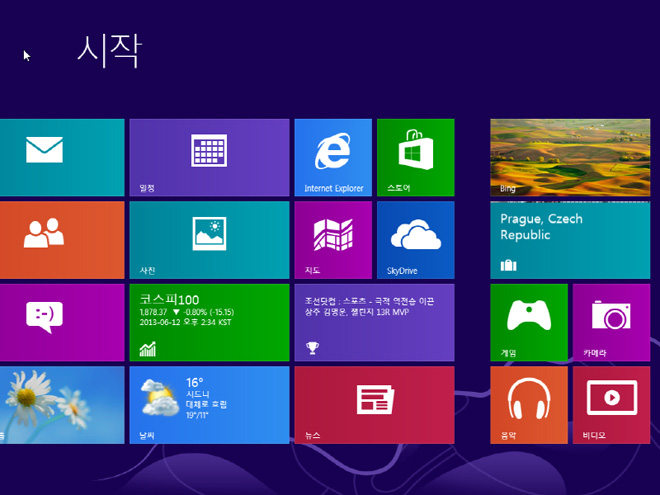Open the Games tile labeled 게임
Image resolution: width=660 pixels, height=495 pixels.
click(529, 322)
